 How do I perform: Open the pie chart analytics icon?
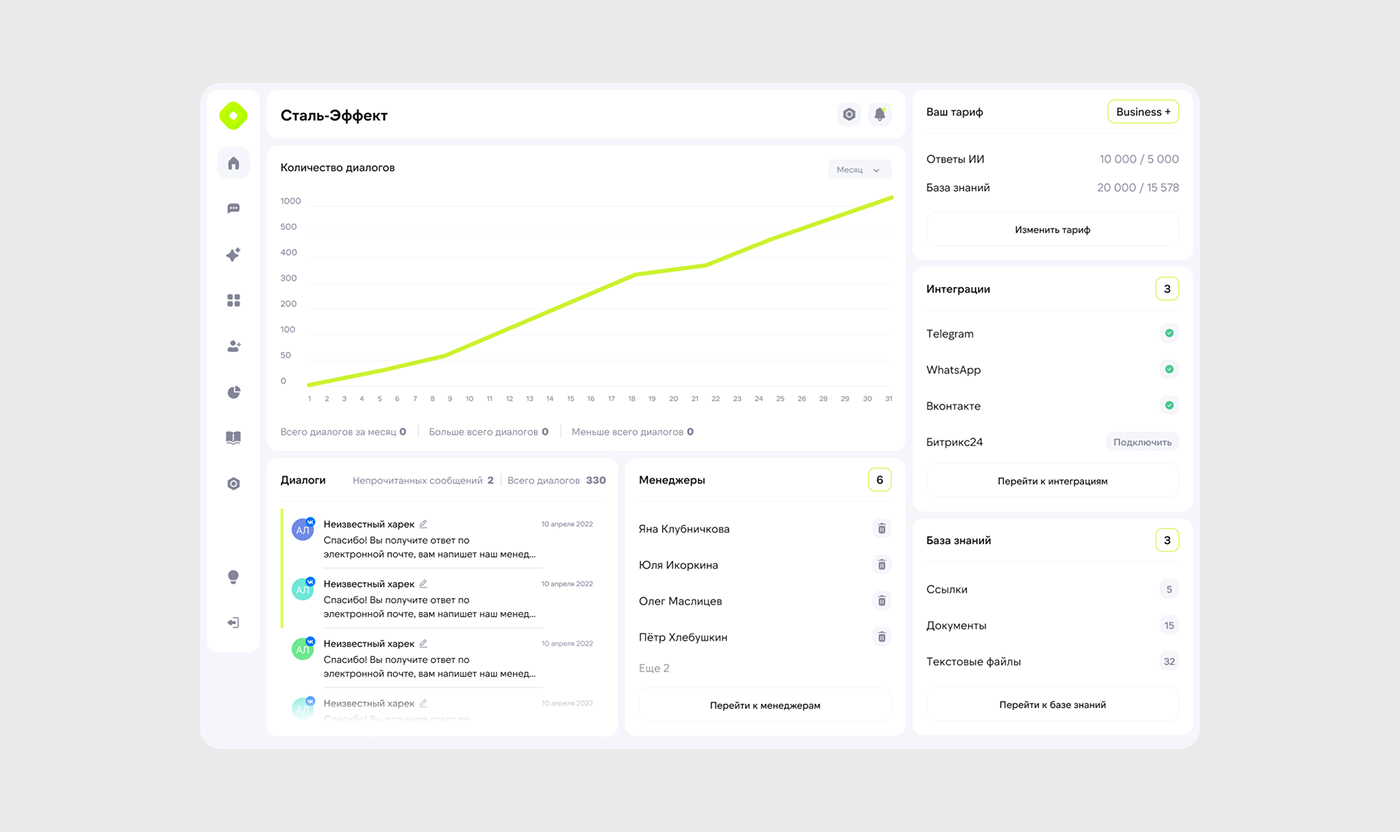(x=233, y=392)
